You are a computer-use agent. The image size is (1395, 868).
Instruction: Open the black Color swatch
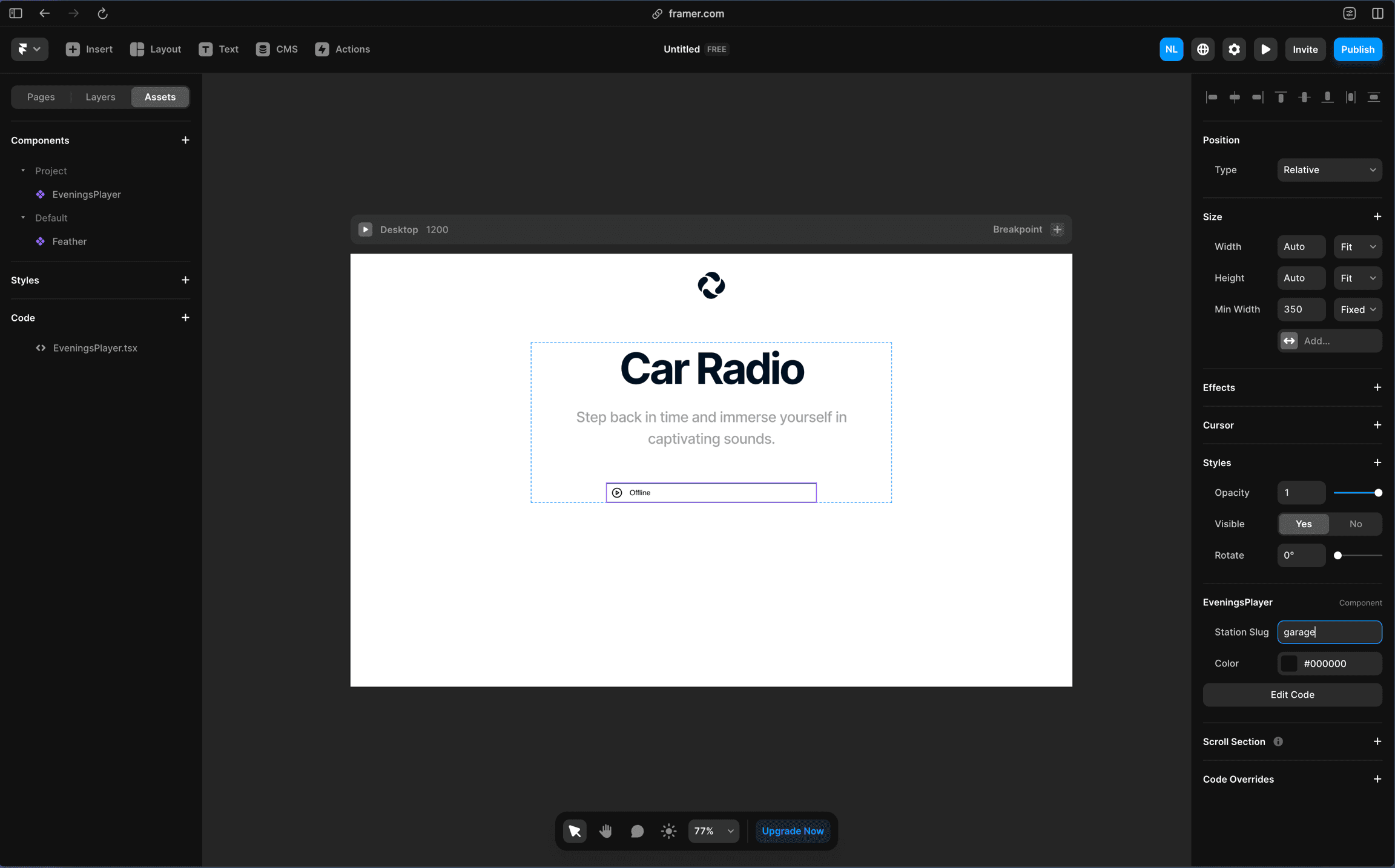(1289, 663)
